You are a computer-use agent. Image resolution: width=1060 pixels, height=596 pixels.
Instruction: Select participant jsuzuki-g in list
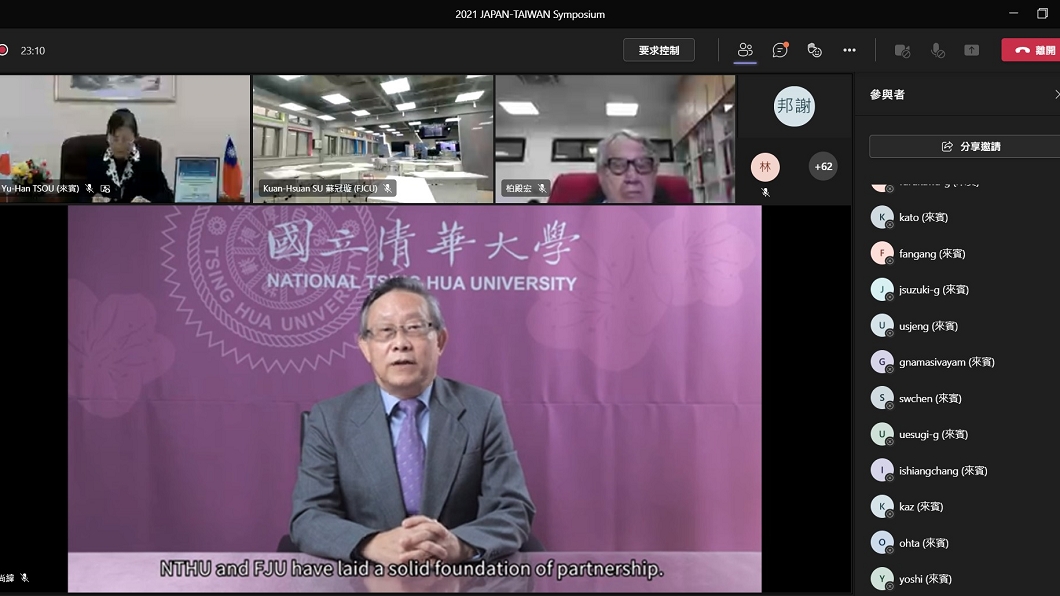[964, 289]
